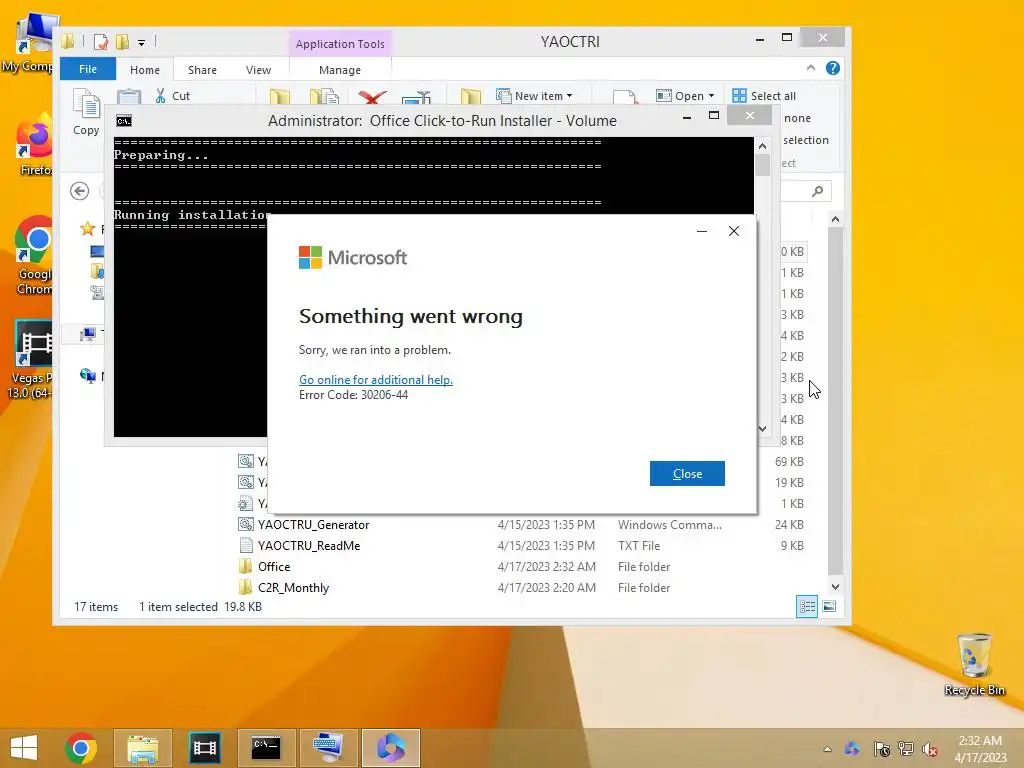This screenshot has width=1024, height=768.
Task: Select the YAOCTRU_Generator file
Action: 313,524
